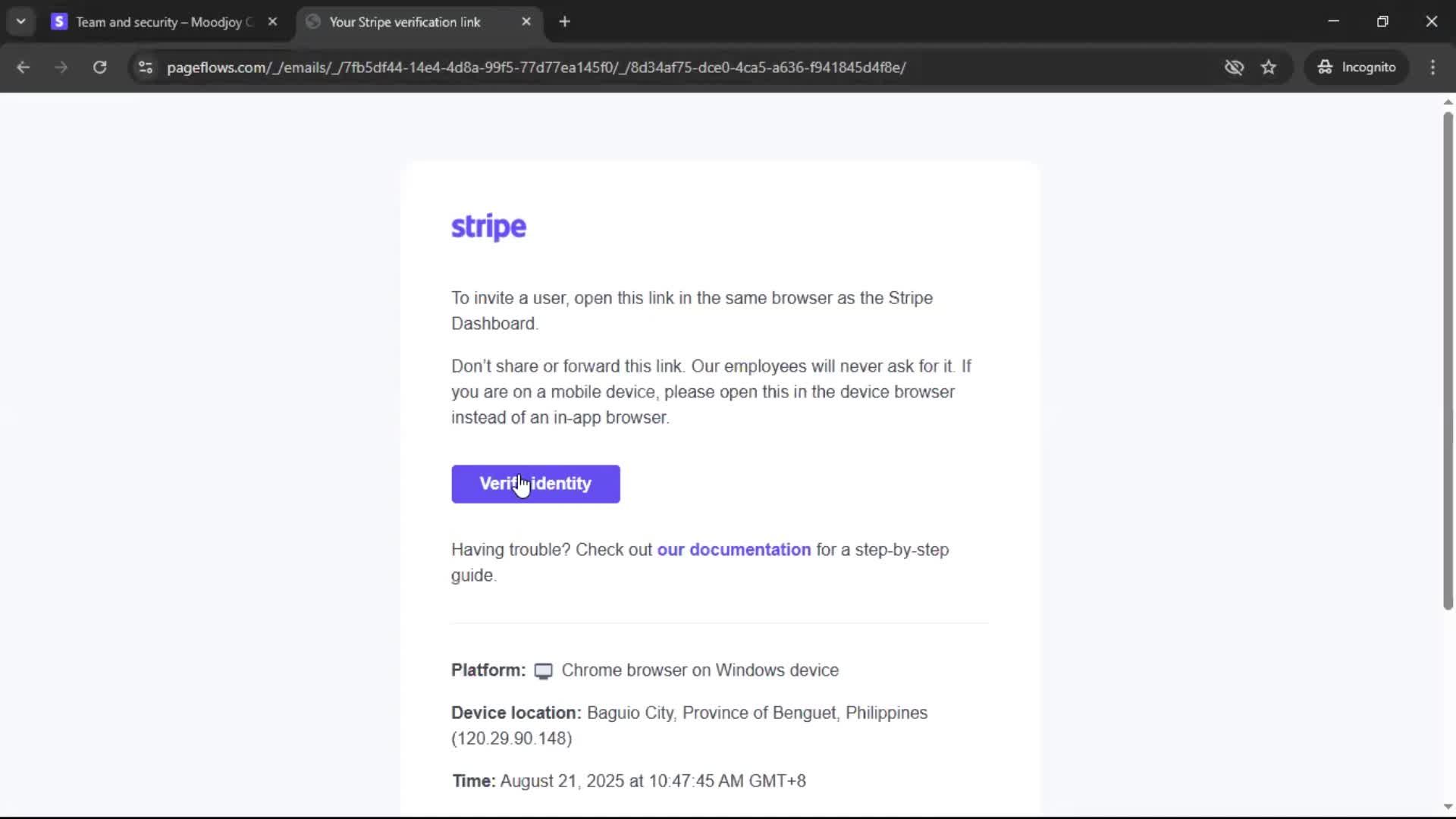1456x819 pixels.
Task: Reload the current page
Action: 99,67
